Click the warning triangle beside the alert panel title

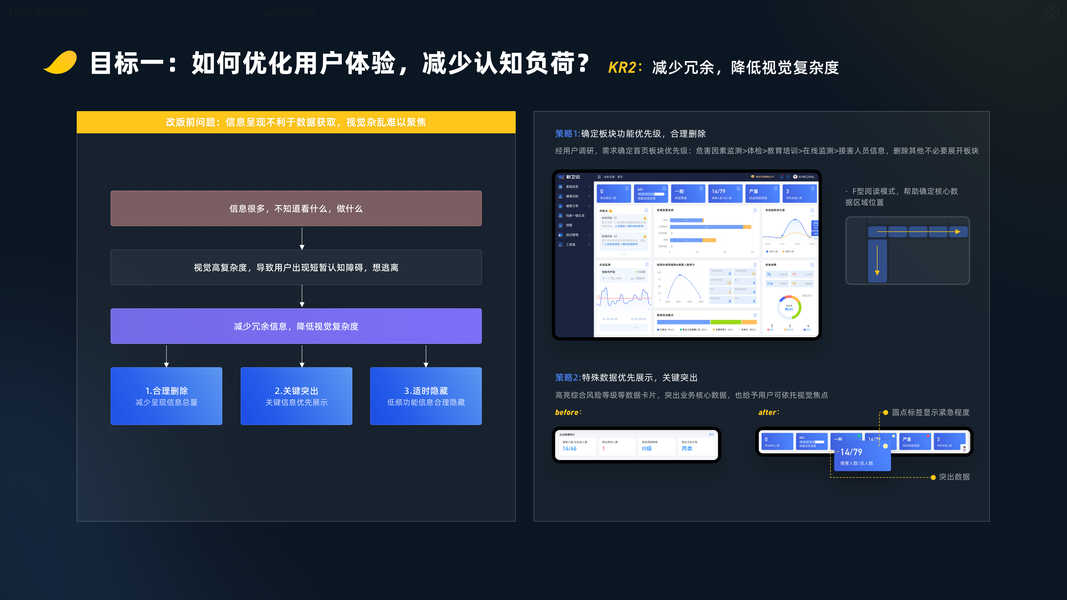[610, 210]
